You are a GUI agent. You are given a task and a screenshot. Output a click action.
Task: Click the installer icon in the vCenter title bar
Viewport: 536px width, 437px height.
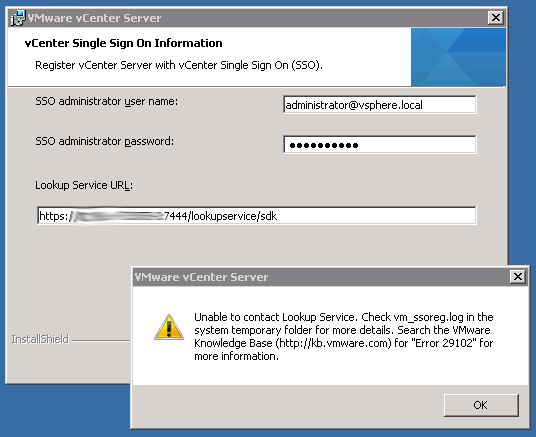click(x=17, y=18)
